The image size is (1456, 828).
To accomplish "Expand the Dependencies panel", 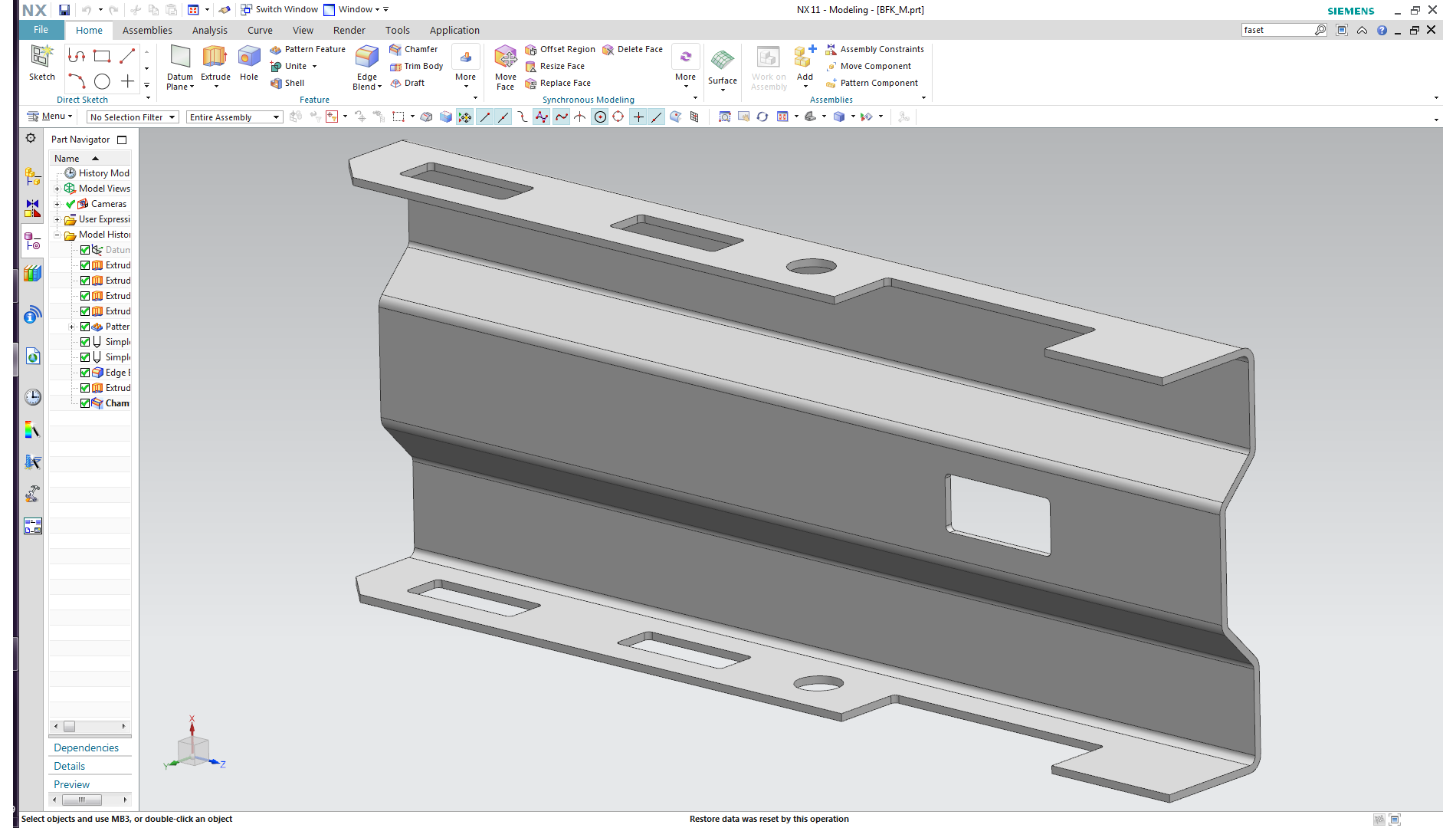I will (86, 747).
